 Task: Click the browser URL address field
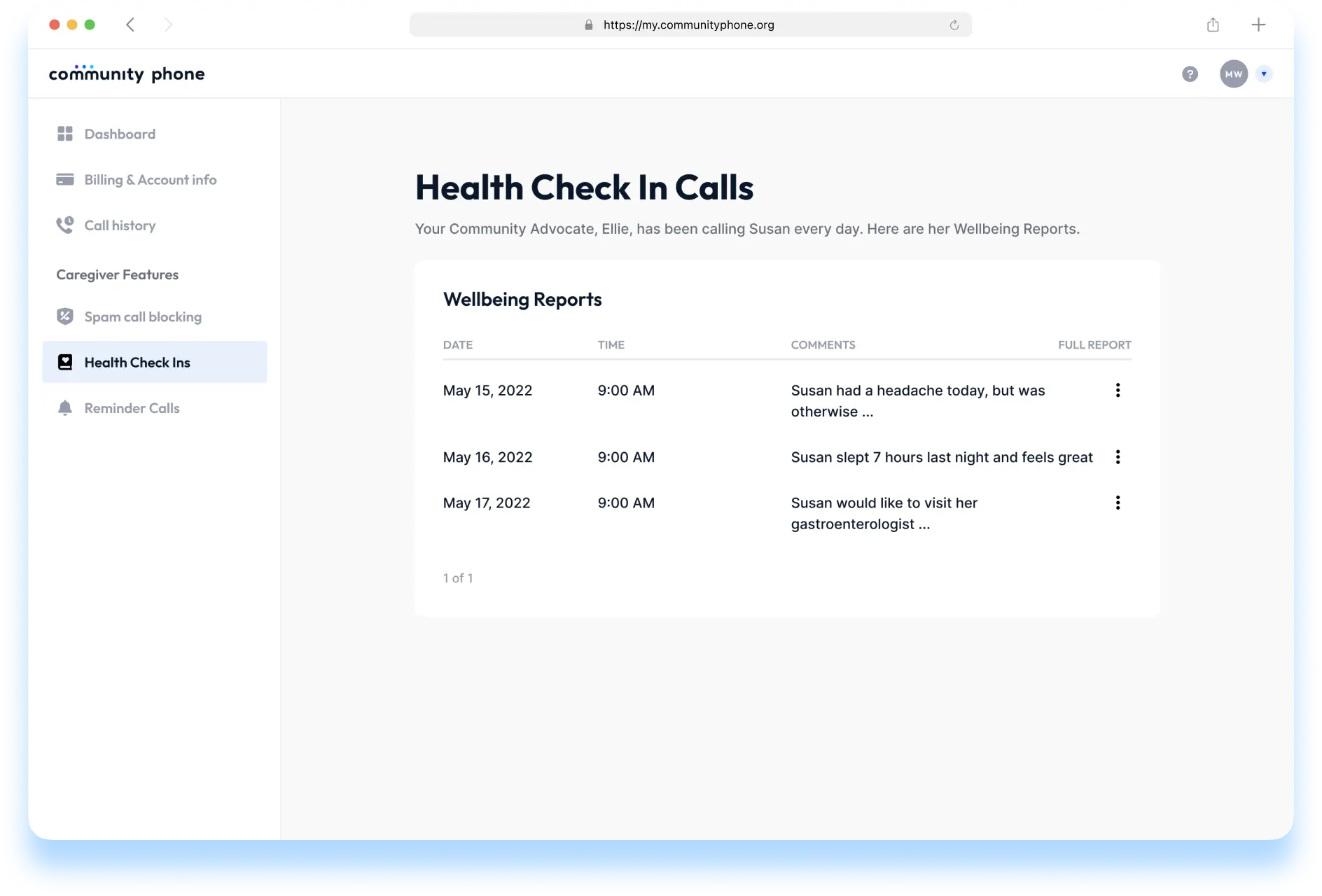689,25
